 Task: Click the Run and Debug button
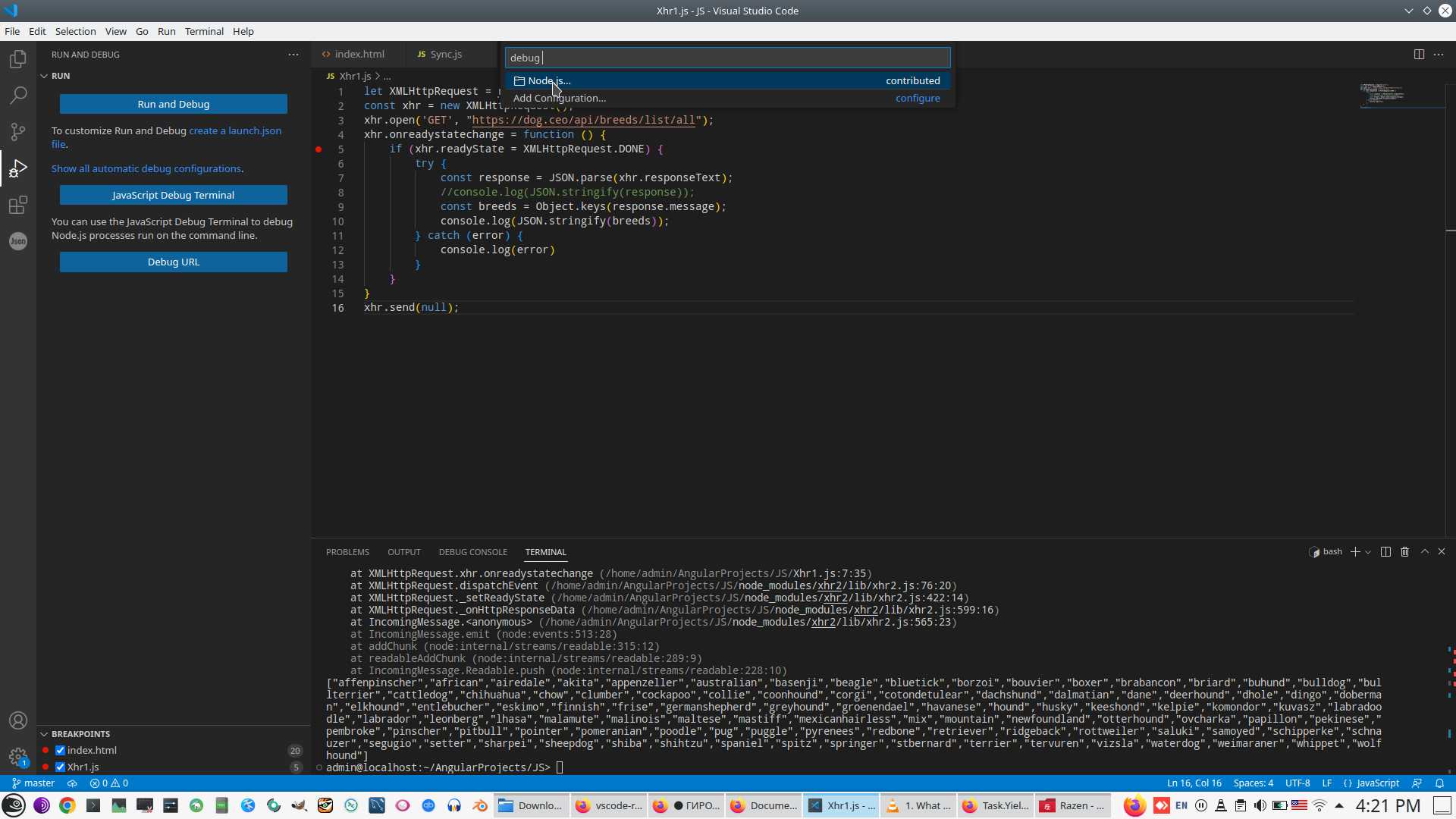(173, 103)
